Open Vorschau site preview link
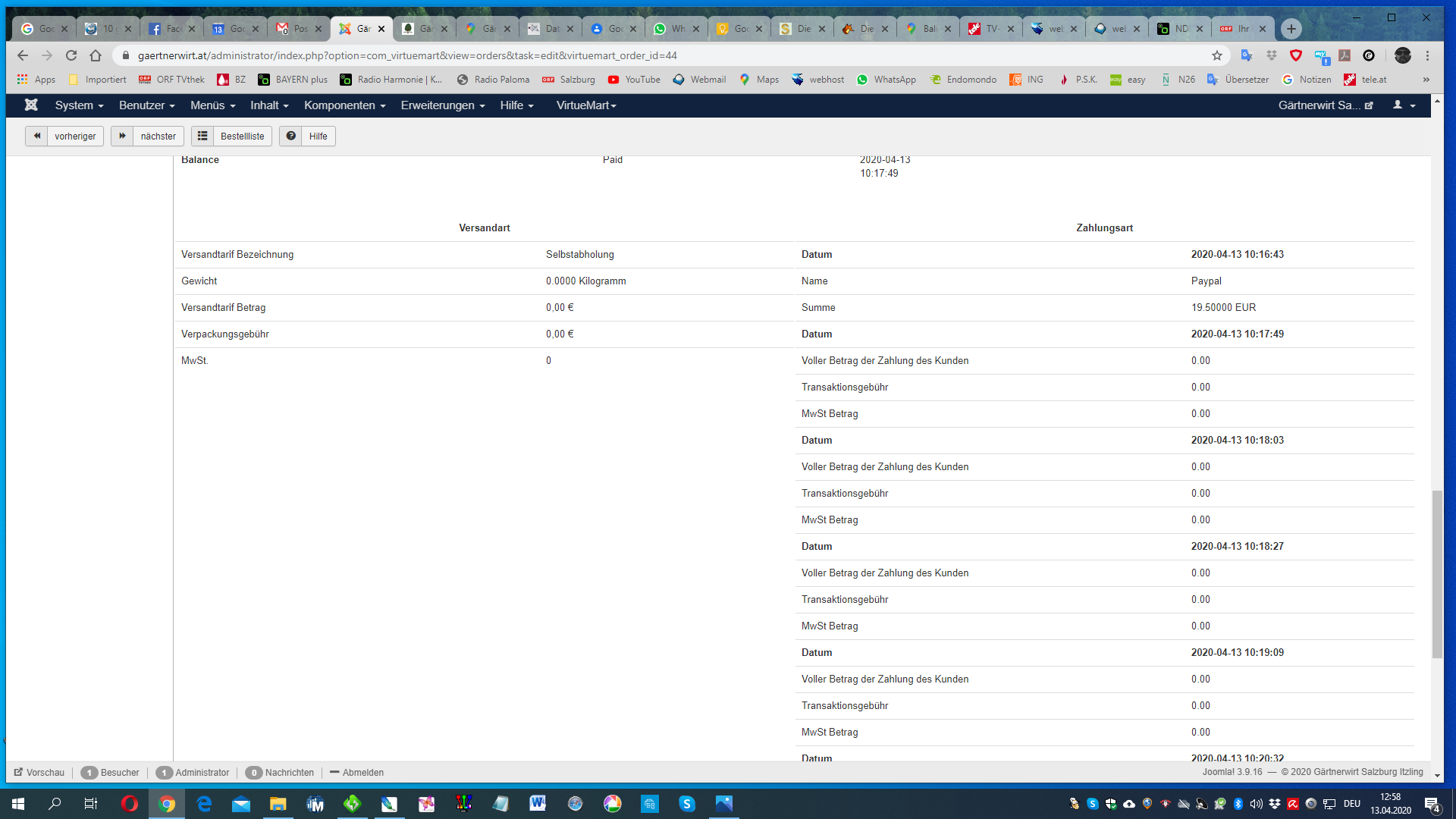 39,773
